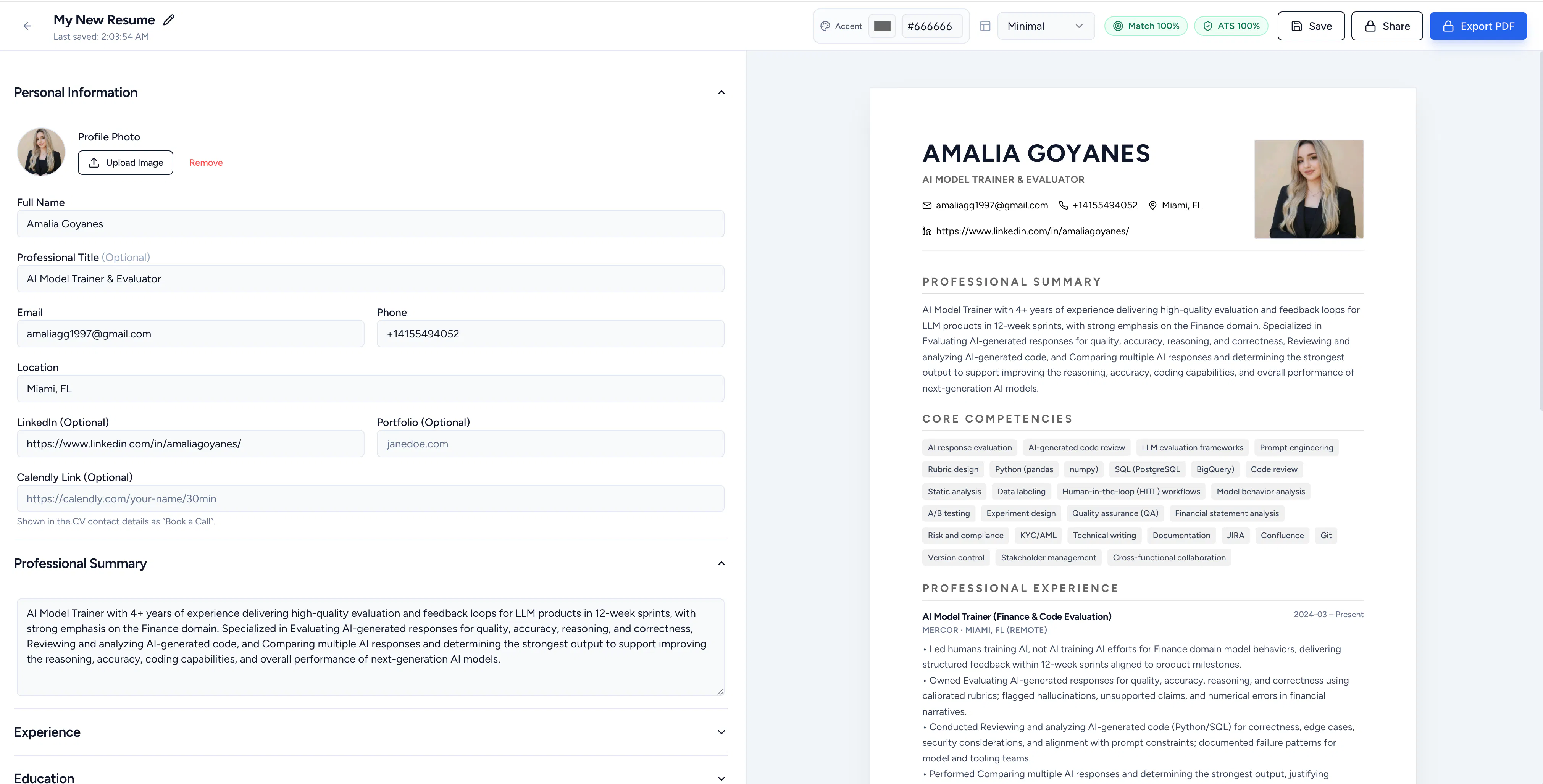1543x784 pixels.
Task: Collapse the Professional Summary section
Action: 721,564
